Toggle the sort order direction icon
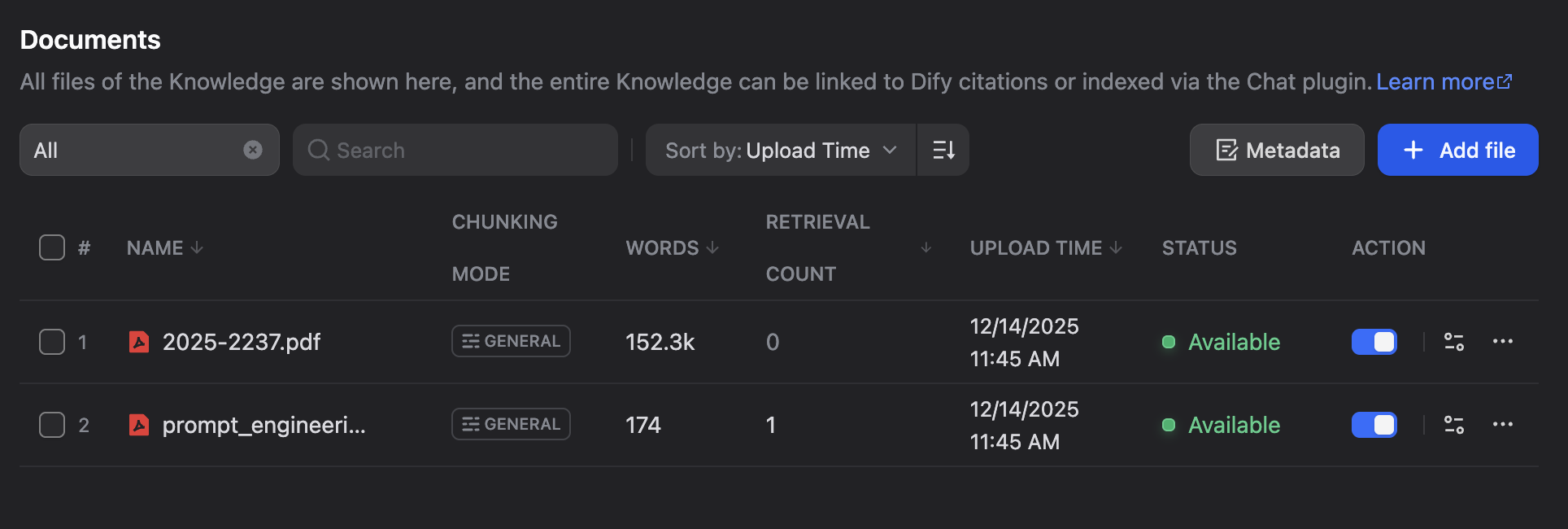The width and height of the screenshot is (1568, 529). 943,150
